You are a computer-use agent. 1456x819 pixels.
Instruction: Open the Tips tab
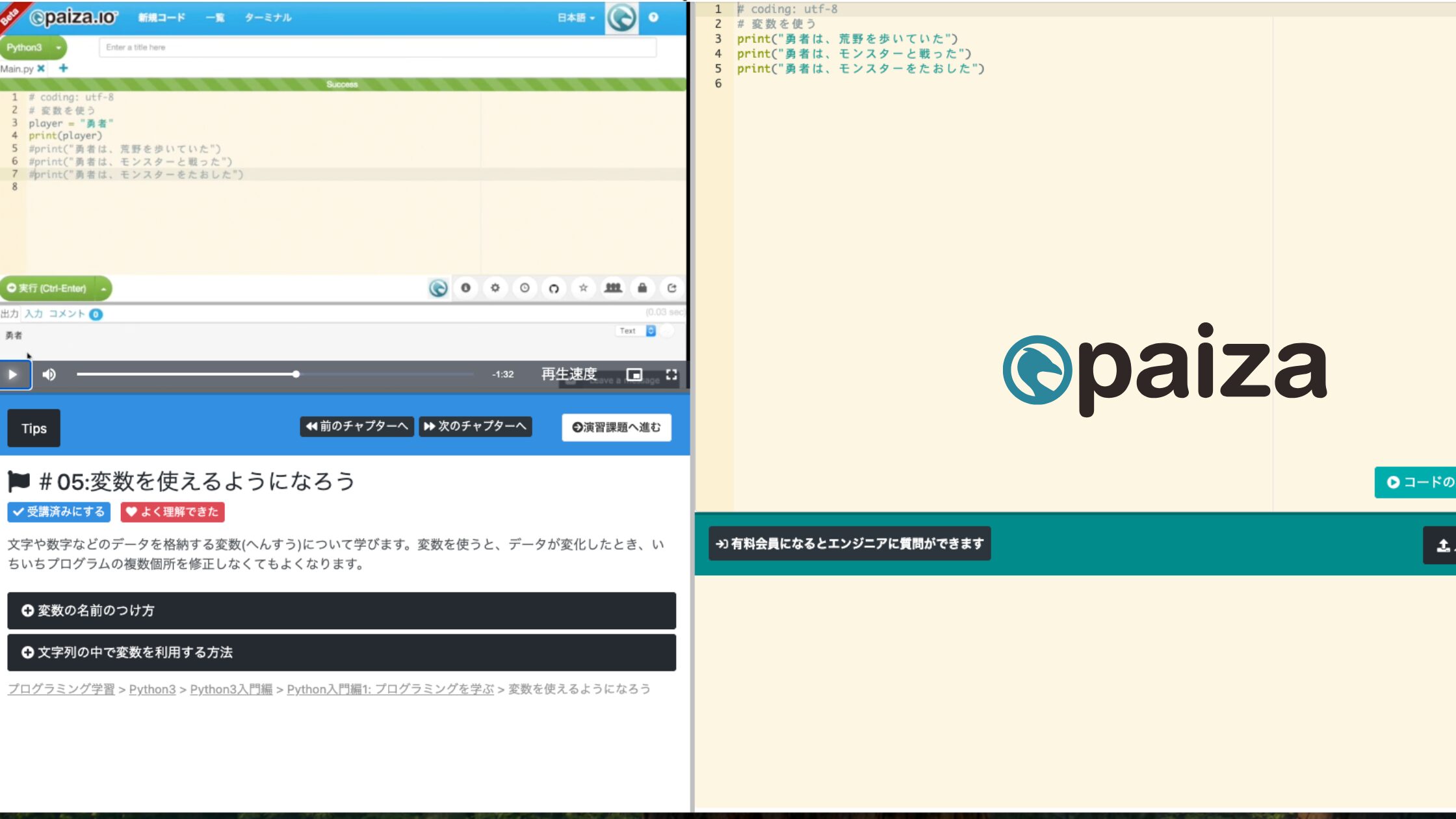(34, 428)
